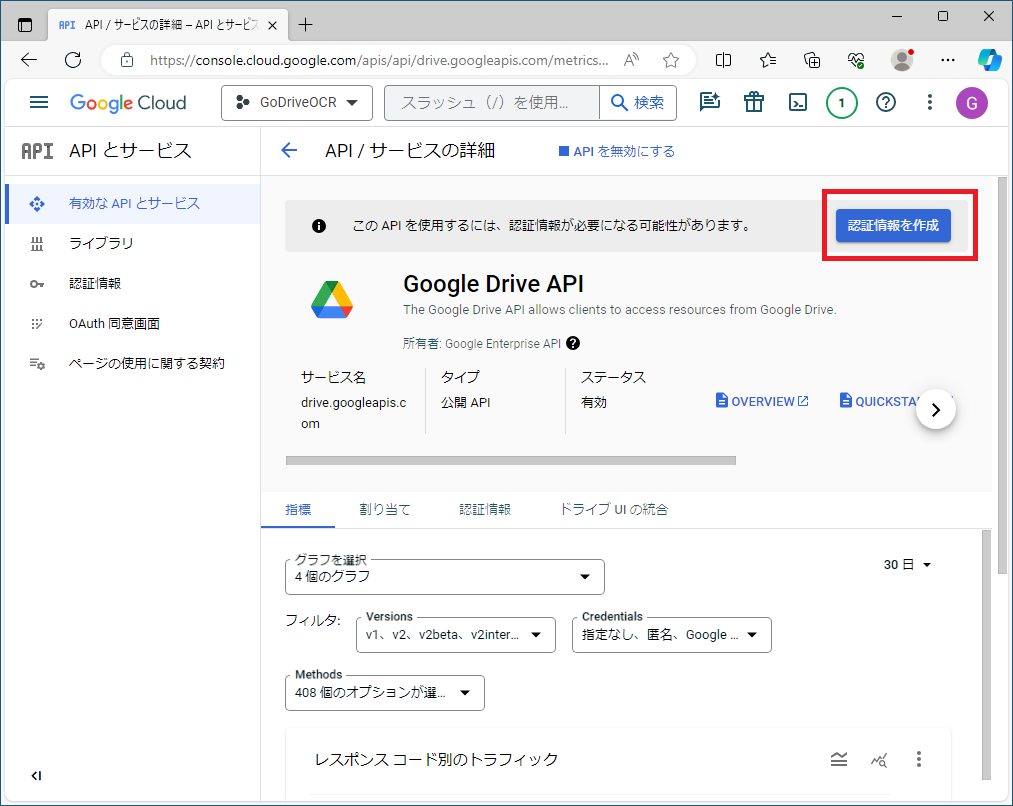This screenshot has width=1013, height=806.
Task: Click the browser back arrow
Action: coord(29,60)
